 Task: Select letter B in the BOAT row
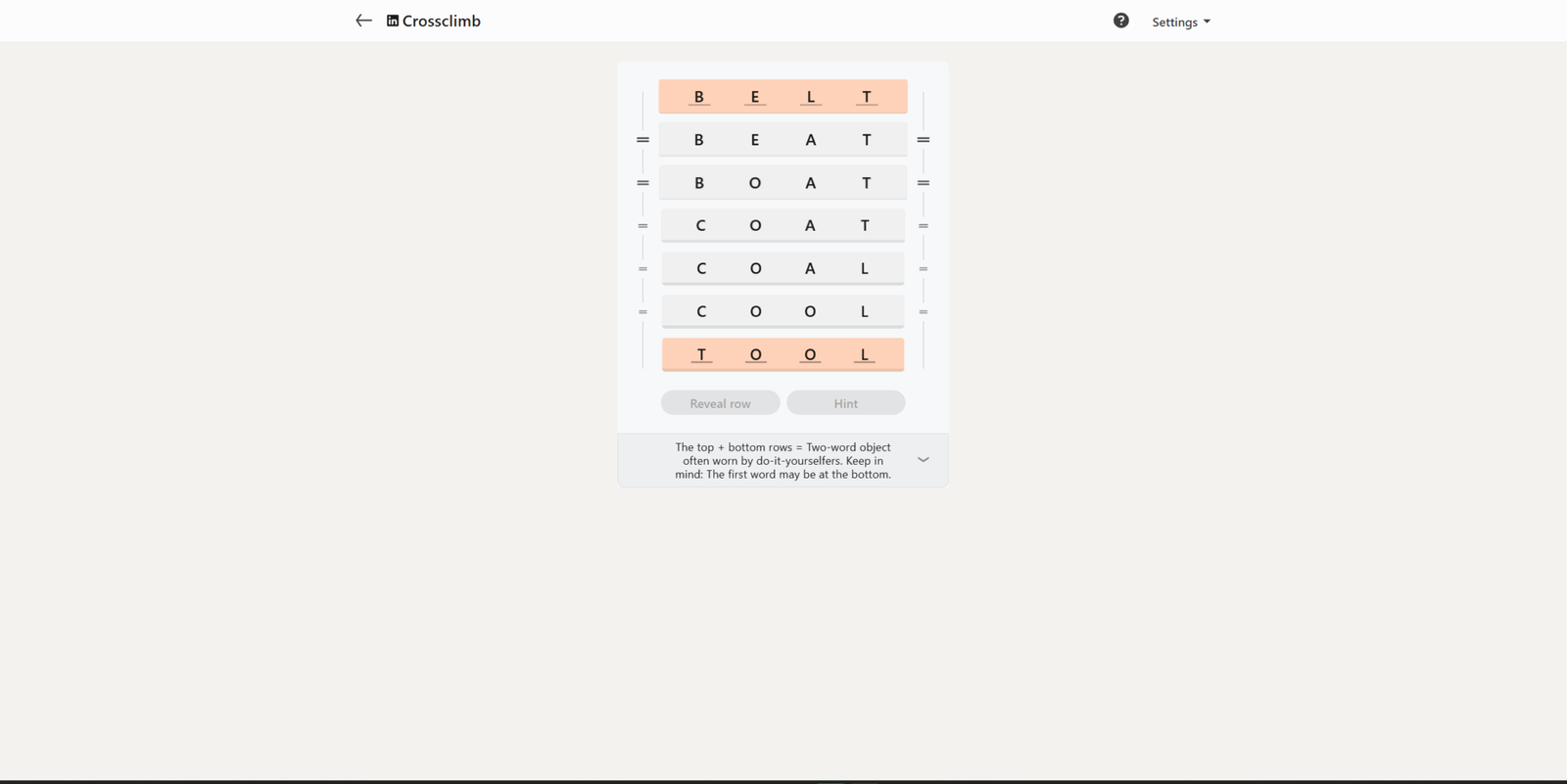point(698,183)
